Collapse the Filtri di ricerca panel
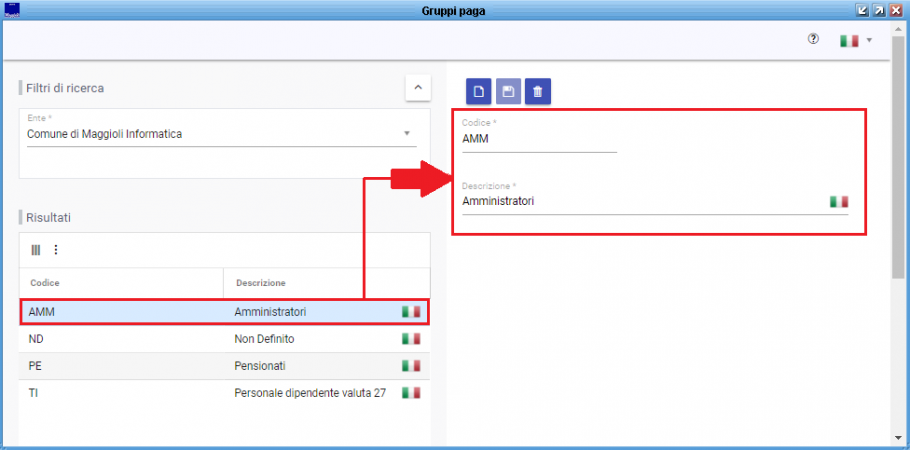Screen dimensions: 910x450 tap(418, 88)
